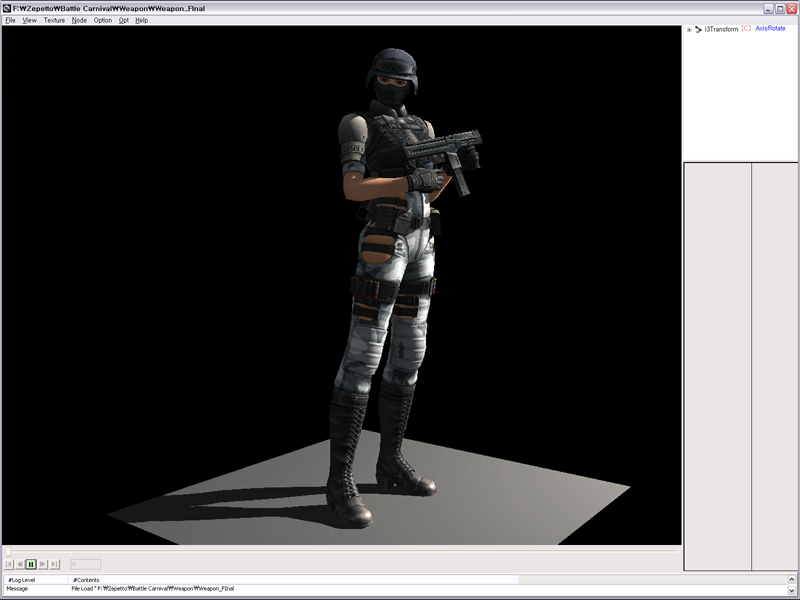The height and width of the screenshot is (600, 800).
Task: Pause the animation playback
Action: pyautogui.click(x=31, y=564)
